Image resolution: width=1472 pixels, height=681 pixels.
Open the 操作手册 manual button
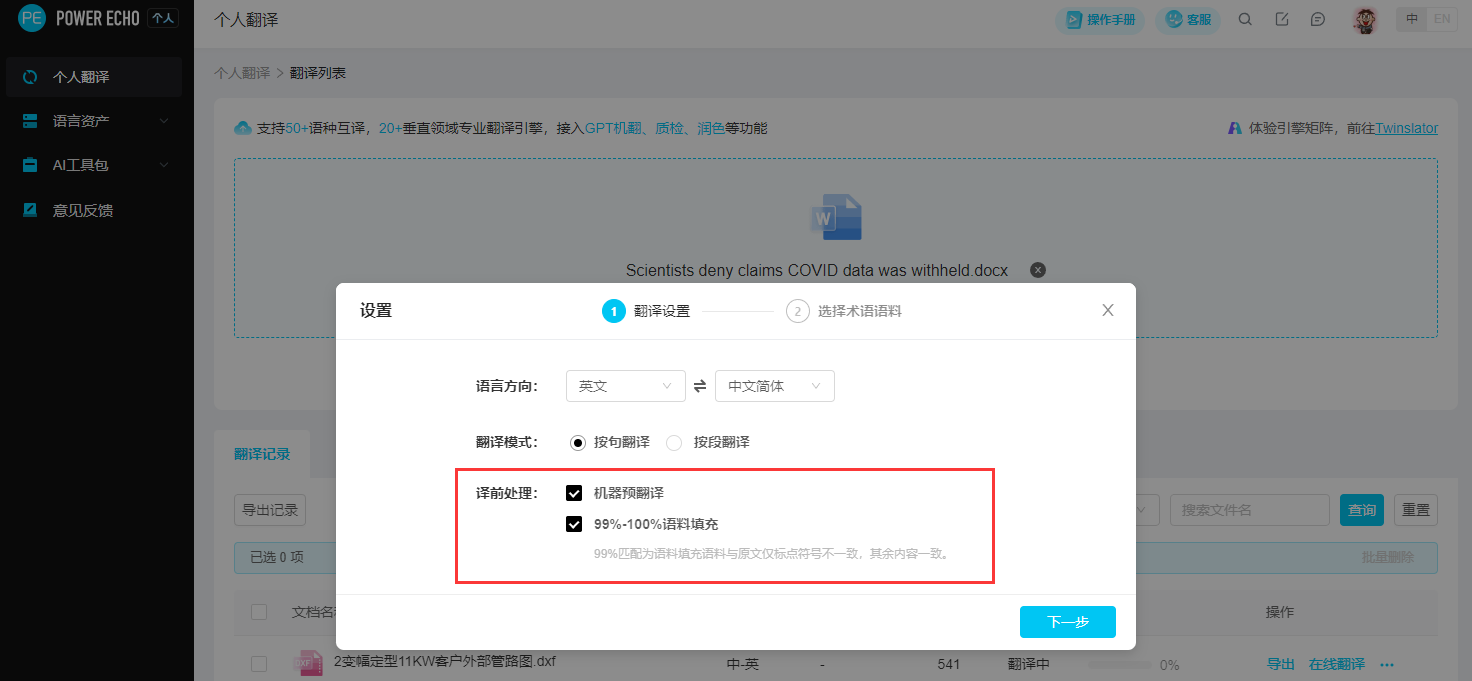point(1099,19)
